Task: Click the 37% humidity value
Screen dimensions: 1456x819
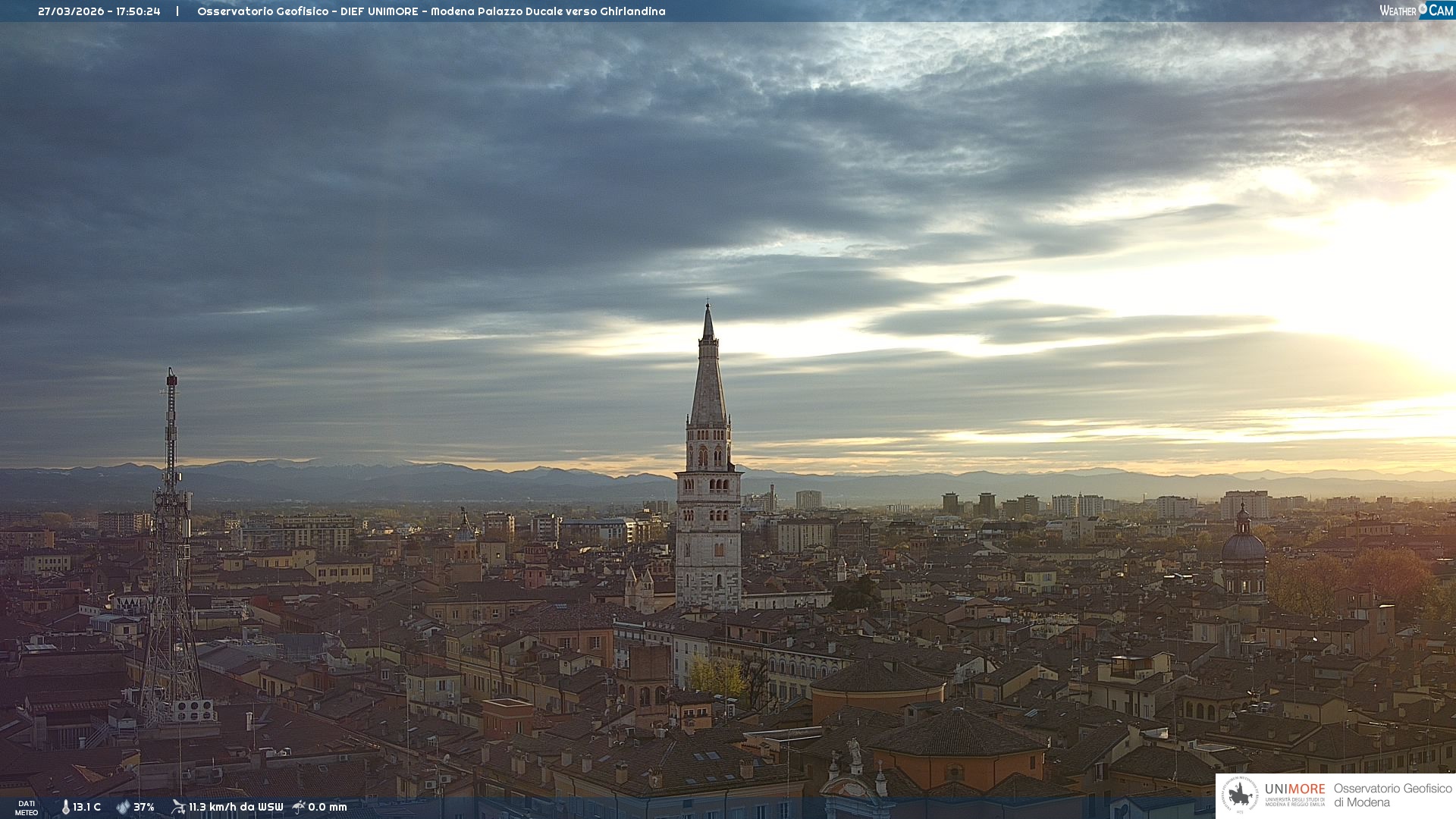Action: [144, 808]
